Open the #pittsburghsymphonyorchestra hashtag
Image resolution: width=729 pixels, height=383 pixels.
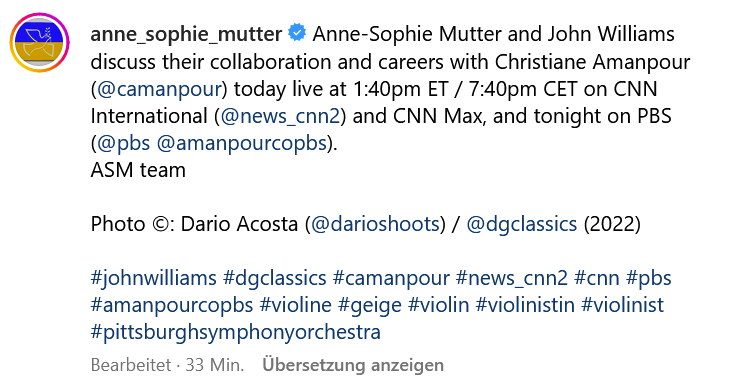[x=236, y=332]
